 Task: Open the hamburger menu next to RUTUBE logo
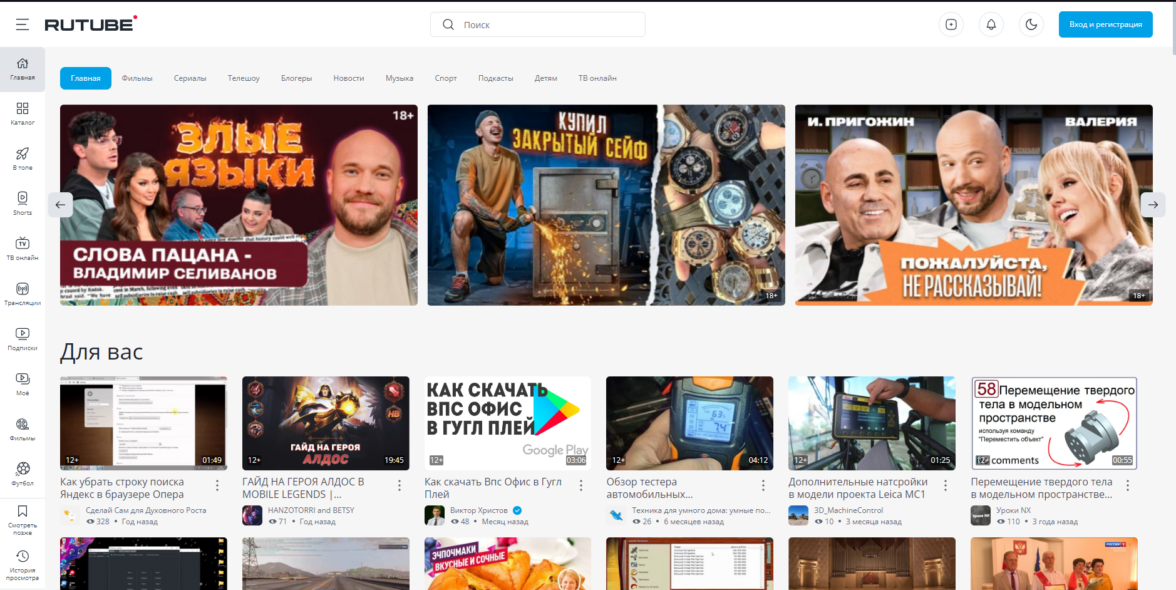(22, 25)
